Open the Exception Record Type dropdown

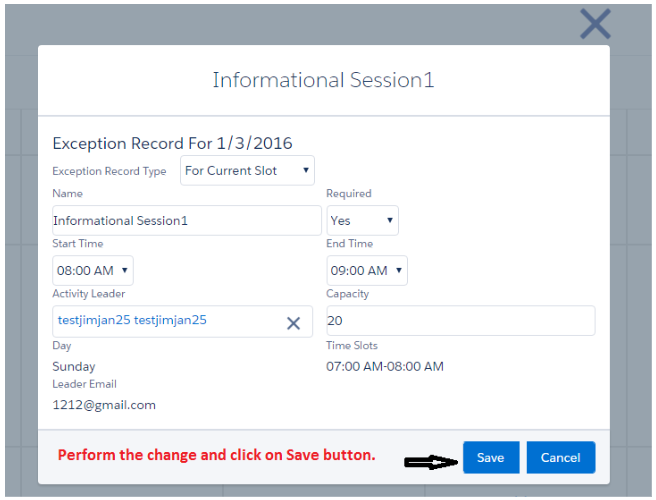pyautogui.click(x=247, y=171)
